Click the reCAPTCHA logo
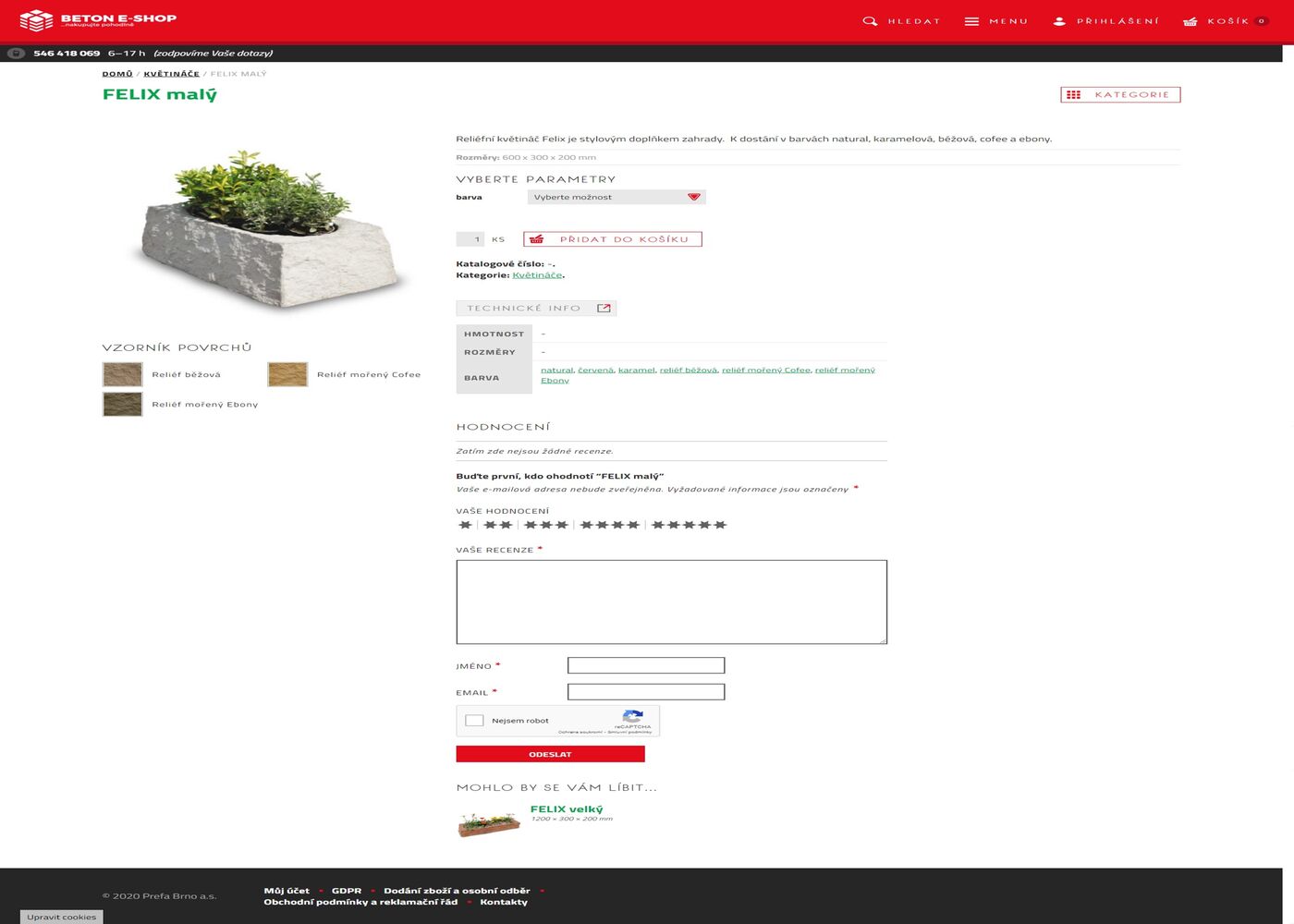The width and height of the screenshot is (1294, 924). point(632,717)
